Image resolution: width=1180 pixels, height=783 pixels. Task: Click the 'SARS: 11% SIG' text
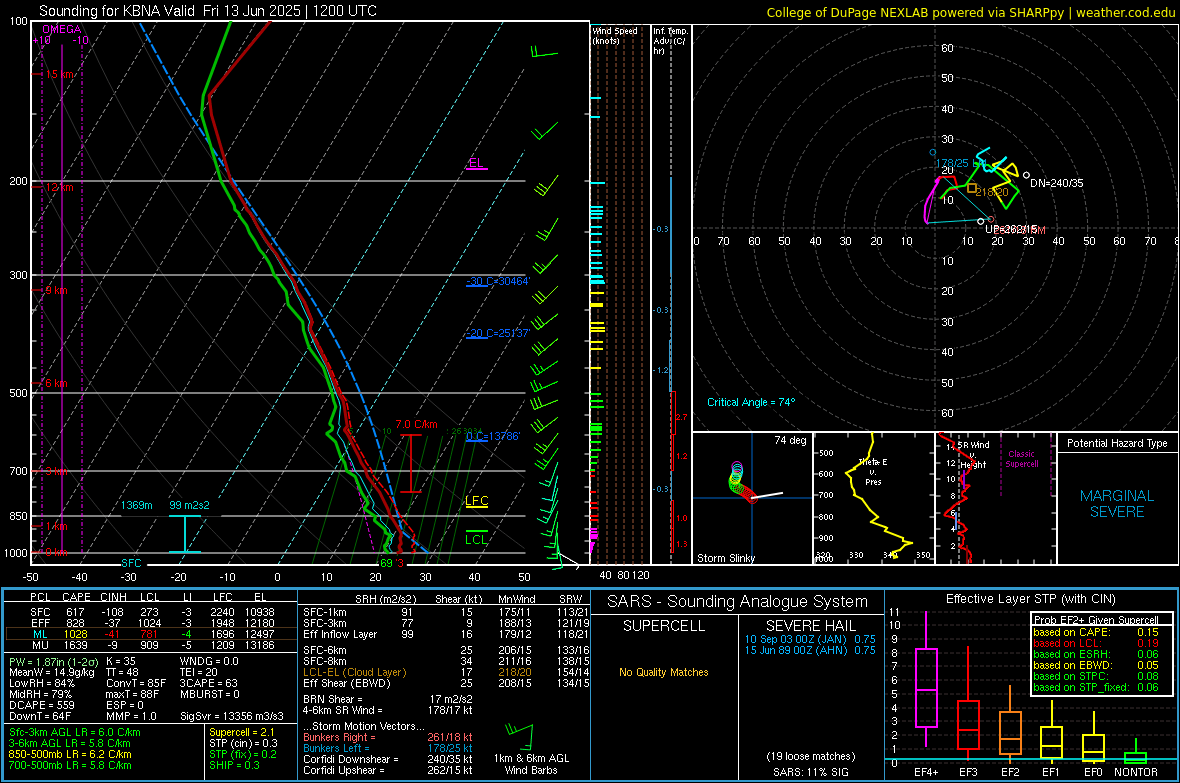[810, 772]
